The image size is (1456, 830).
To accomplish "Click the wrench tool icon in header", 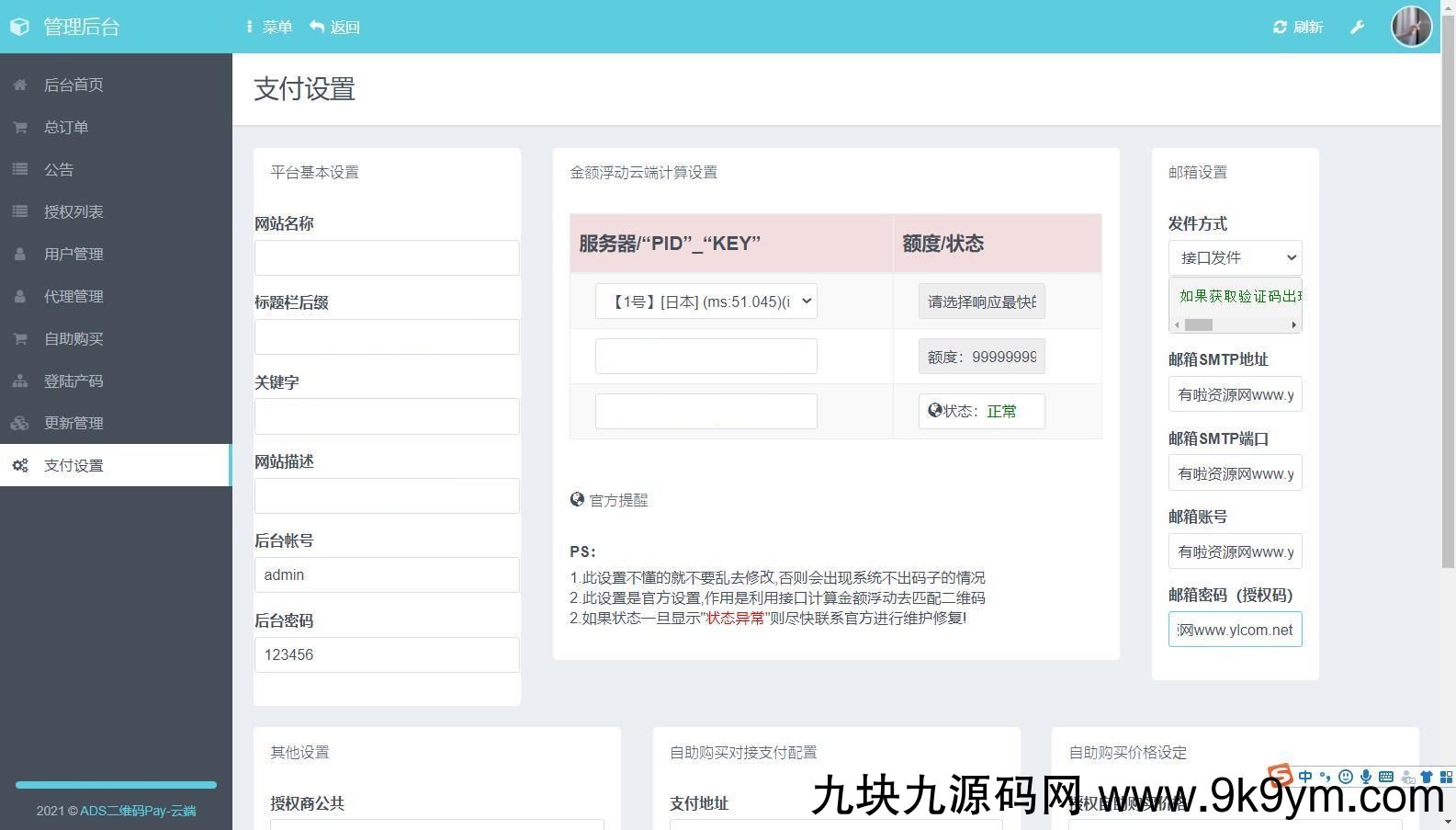I will click(x=1357, y=27).
